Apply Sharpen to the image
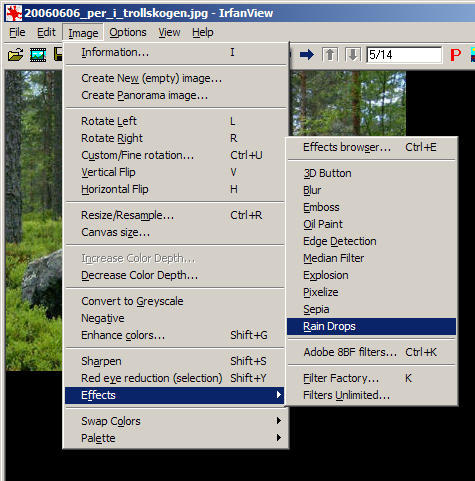The image size is (475, 481). (176, 361)
